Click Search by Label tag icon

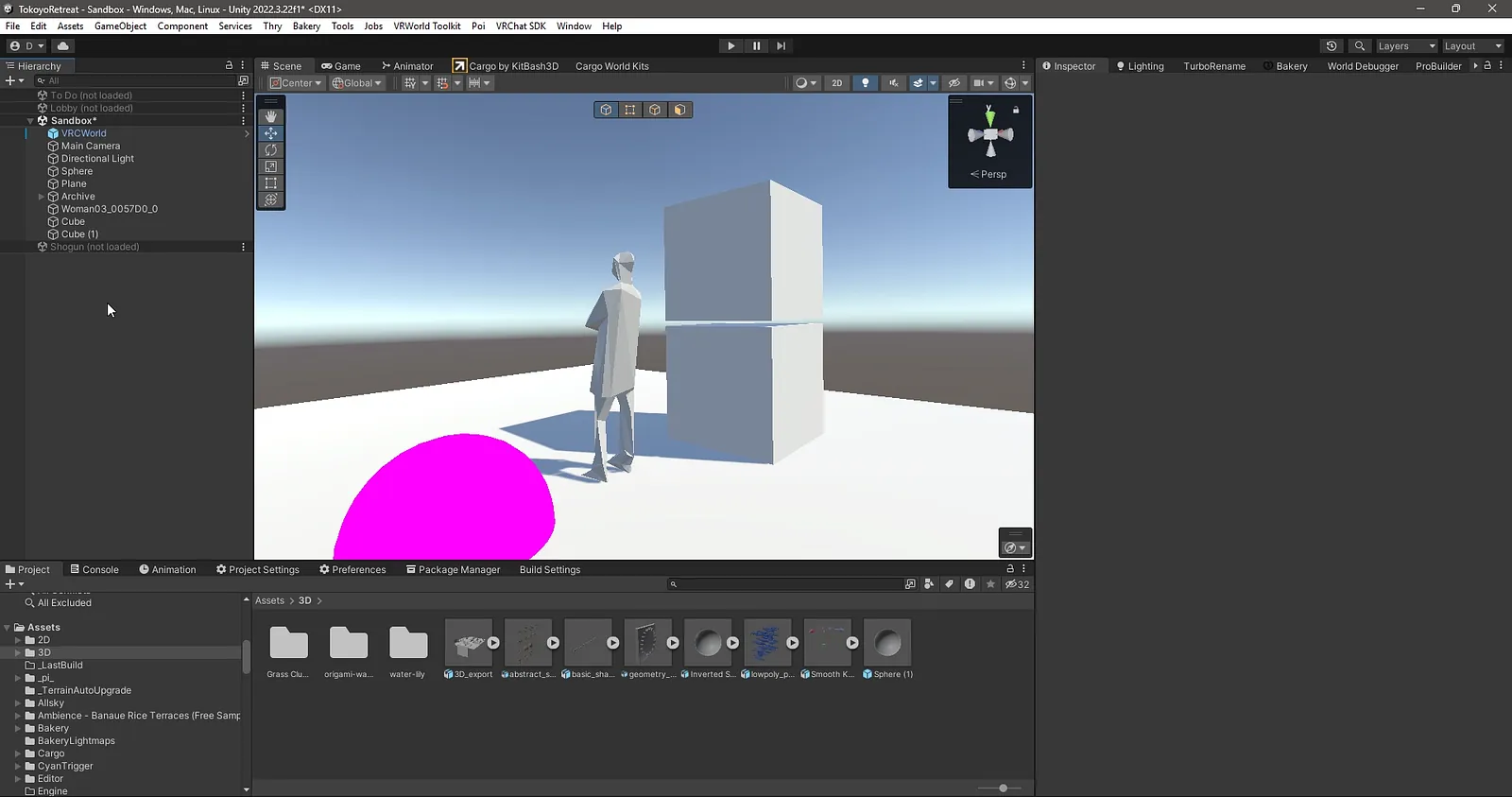[x=949, y=584]
